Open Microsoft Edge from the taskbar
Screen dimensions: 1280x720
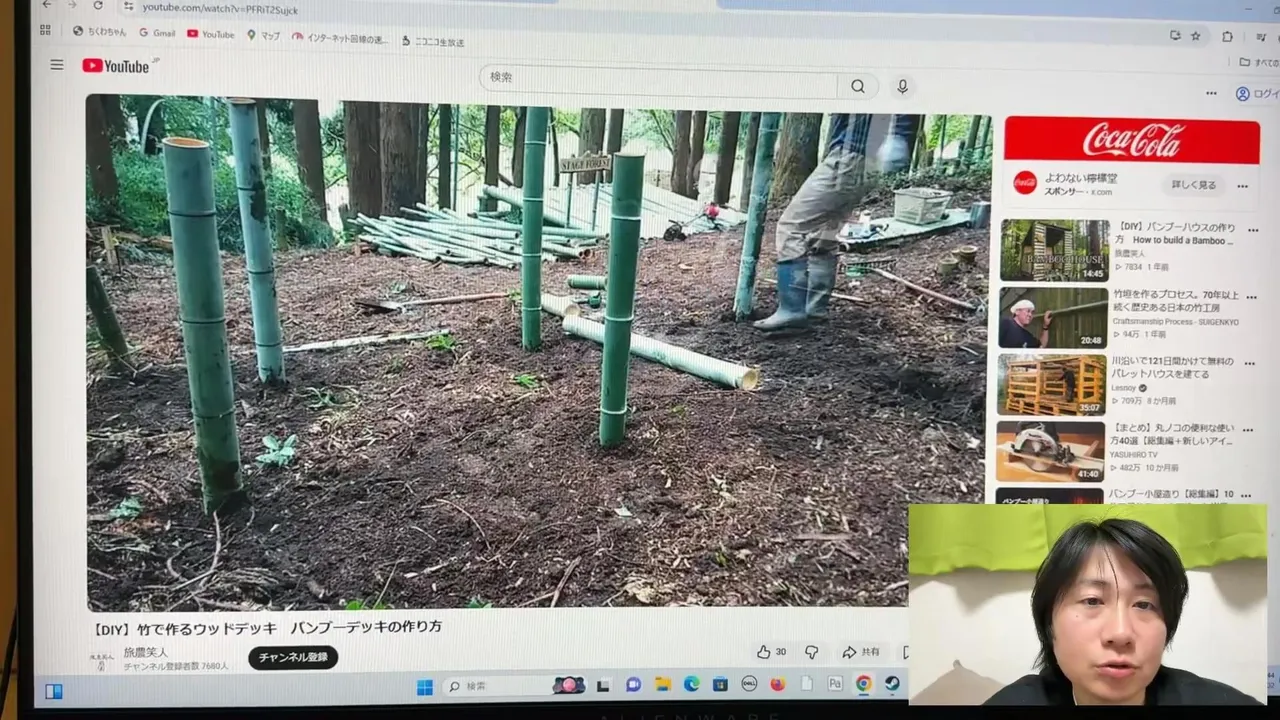[691, 685]
